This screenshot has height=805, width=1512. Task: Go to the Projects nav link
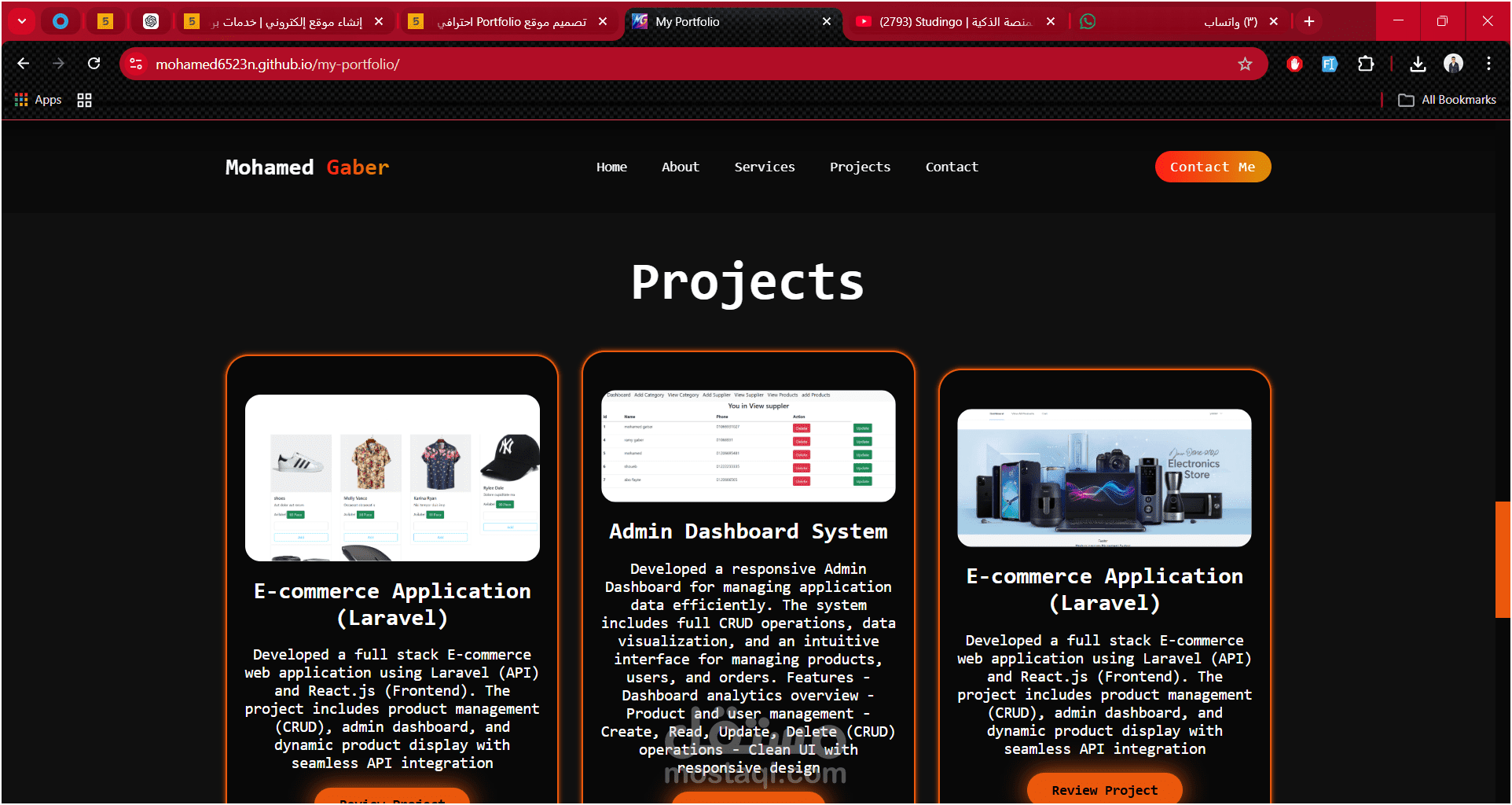[x=860, y=167]
